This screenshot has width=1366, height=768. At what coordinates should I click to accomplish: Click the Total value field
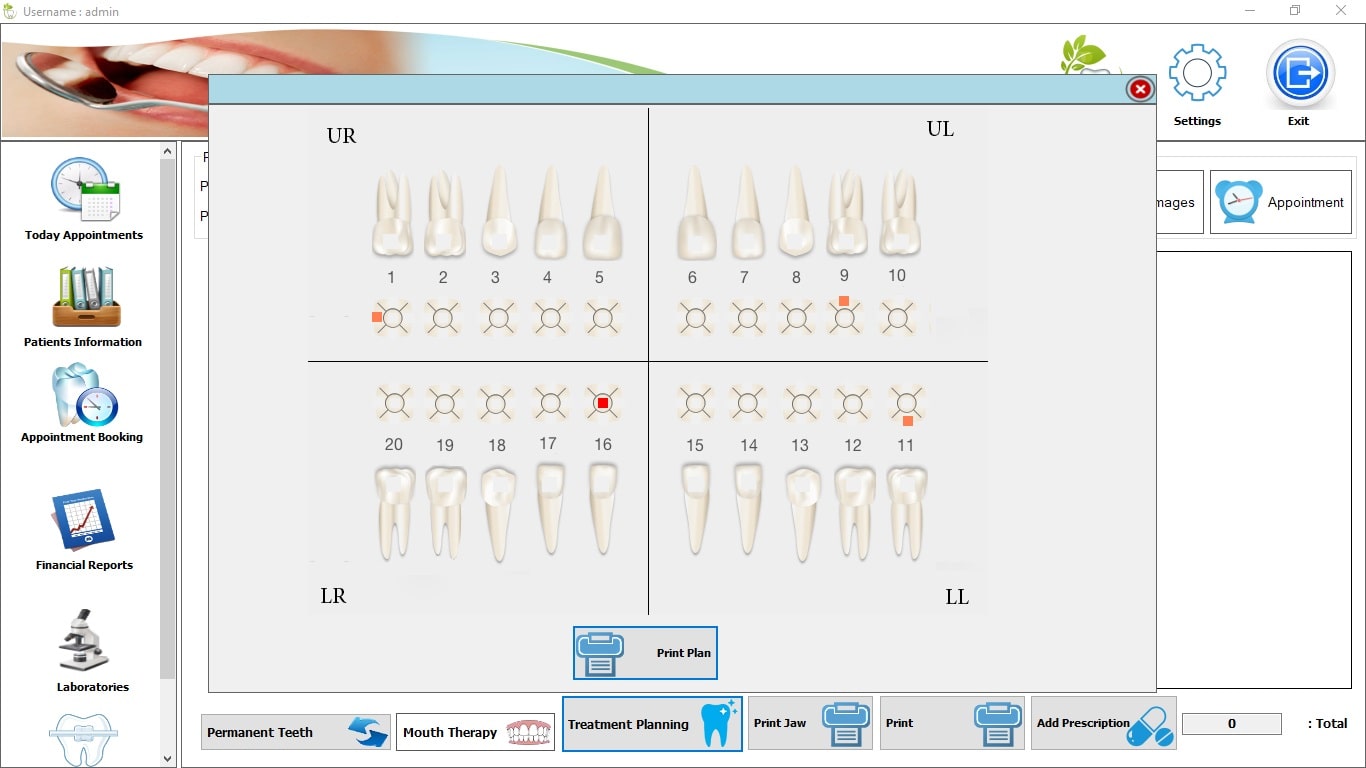(1231, 723)
